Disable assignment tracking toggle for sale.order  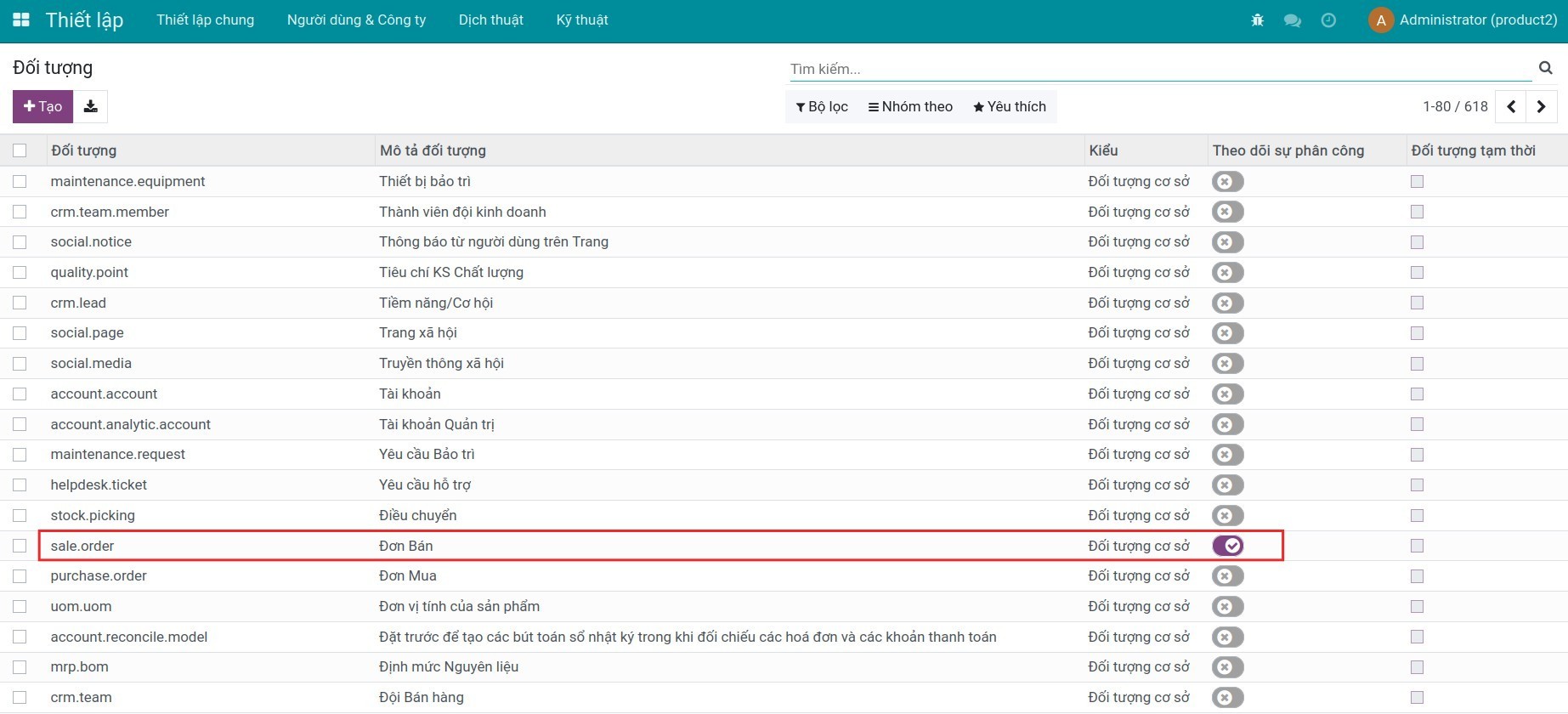tap(1228, 546)
